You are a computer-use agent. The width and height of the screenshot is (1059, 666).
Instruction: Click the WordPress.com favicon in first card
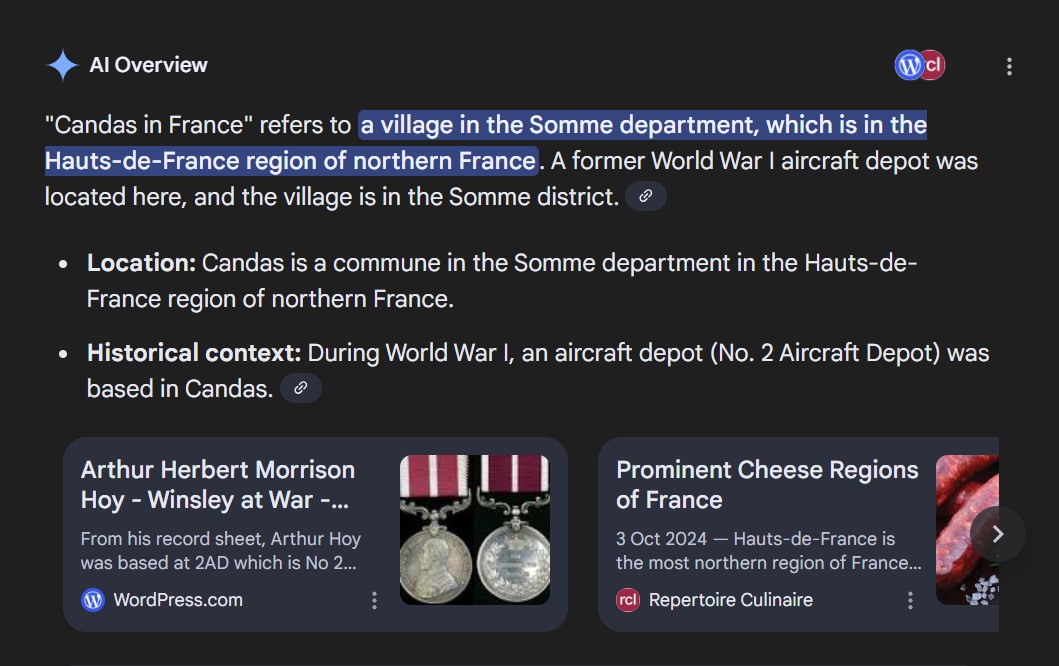pyautogui.click(x=93, y=600)
